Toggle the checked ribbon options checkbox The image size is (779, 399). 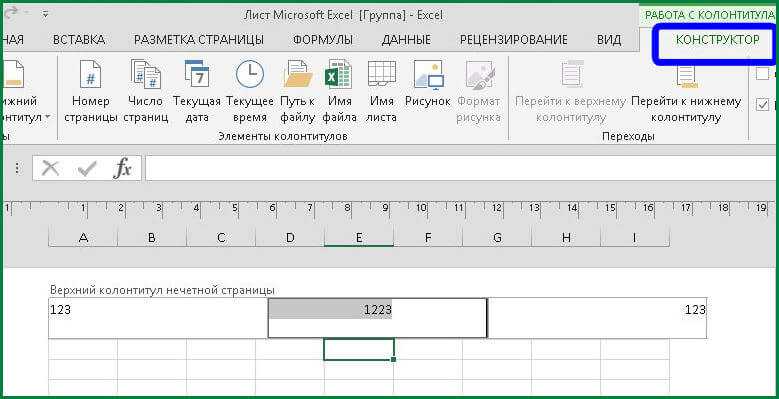tap(762, 105)
